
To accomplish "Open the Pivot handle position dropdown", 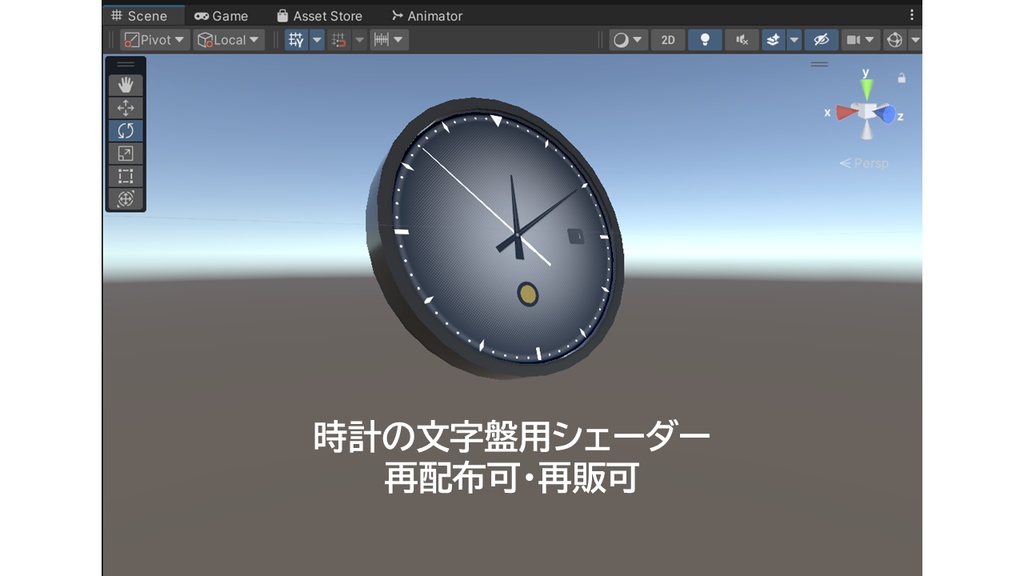I will tap(152, 40).
